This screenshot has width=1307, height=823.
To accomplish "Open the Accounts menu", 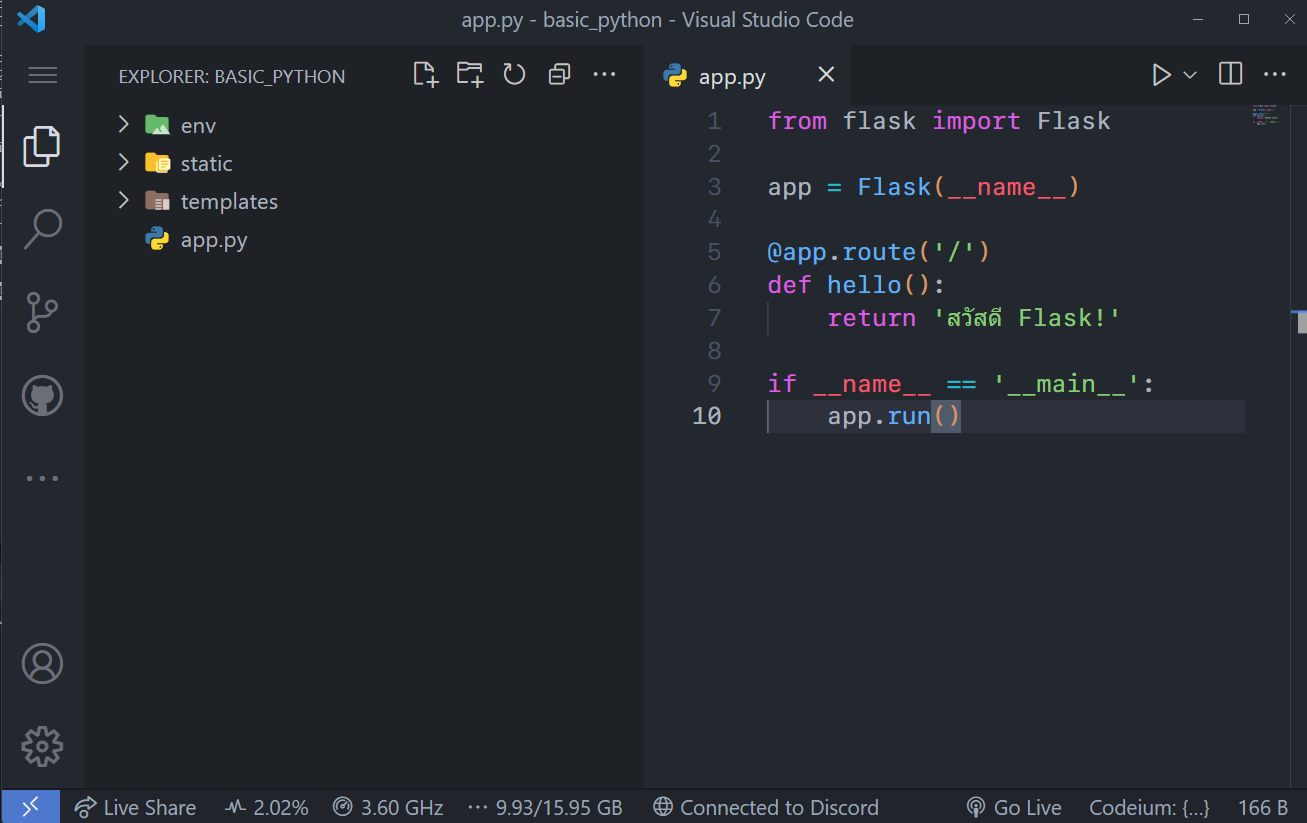I will click(42, 664).
